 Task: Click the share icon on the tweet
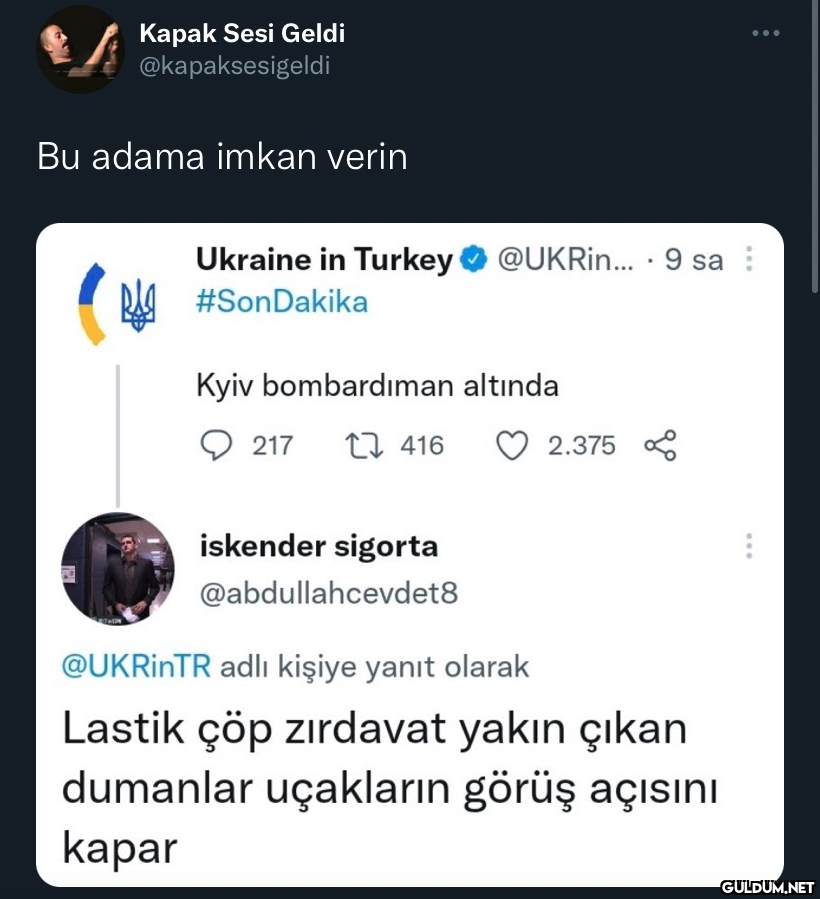tap(661, 445)
